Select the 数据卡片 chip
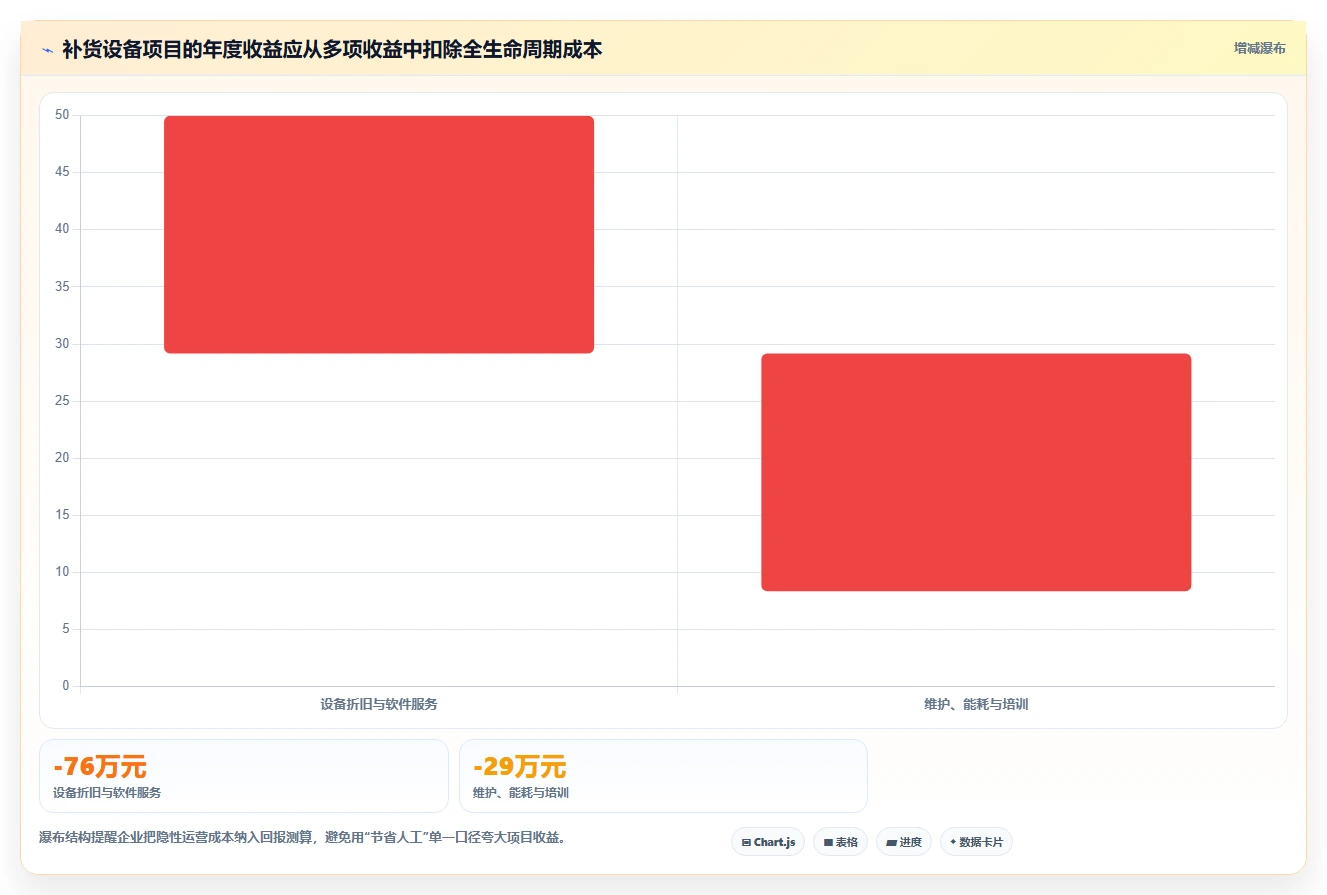 976,842
